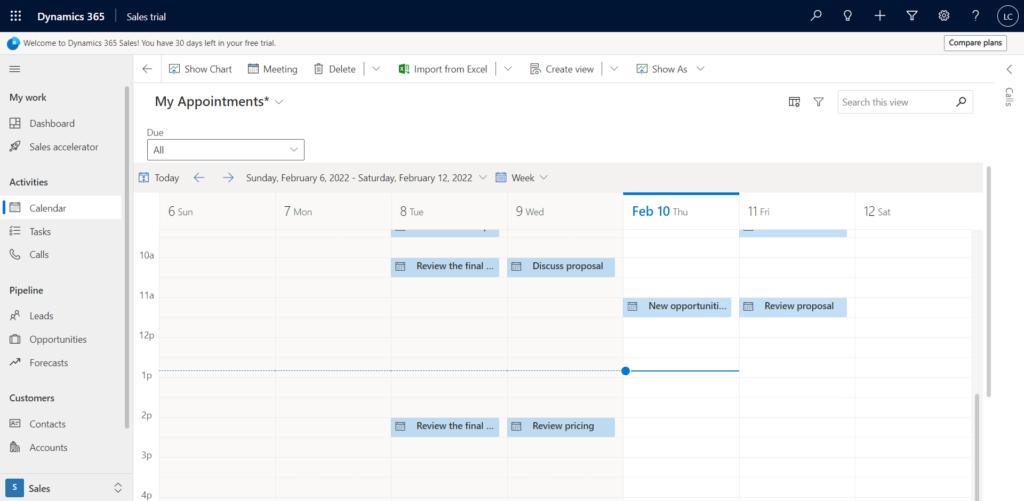Click the calendar vertical scrollbar
Viewport: 1024px width, 501px height.
[976, 448]
